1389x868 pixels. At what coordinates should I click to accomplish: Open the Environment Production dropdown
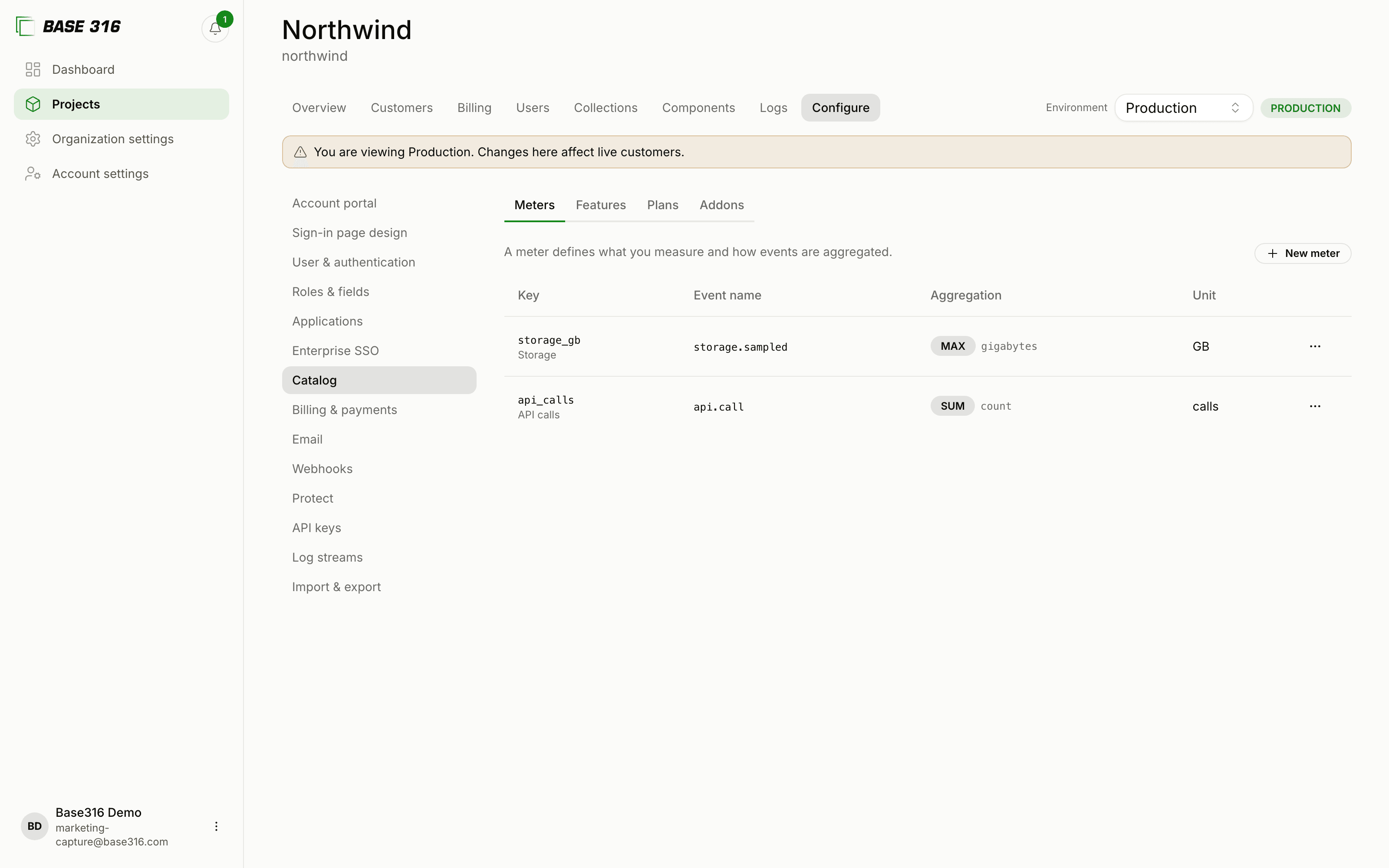click(x=1184, y=108)
